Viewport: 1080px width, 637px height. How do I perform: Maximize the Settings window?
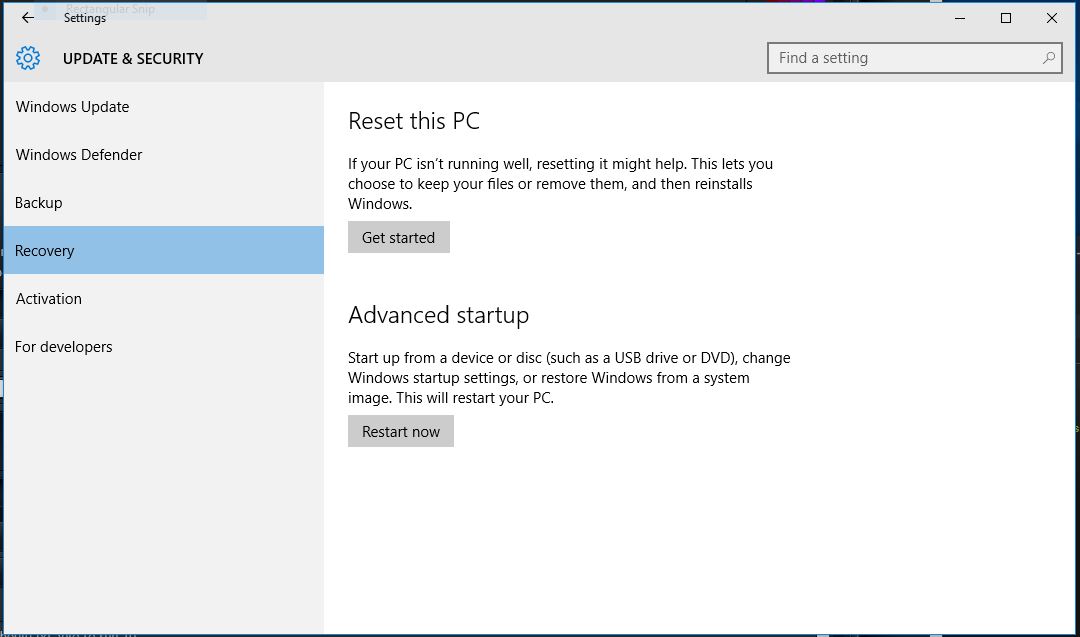point(1006,18)
